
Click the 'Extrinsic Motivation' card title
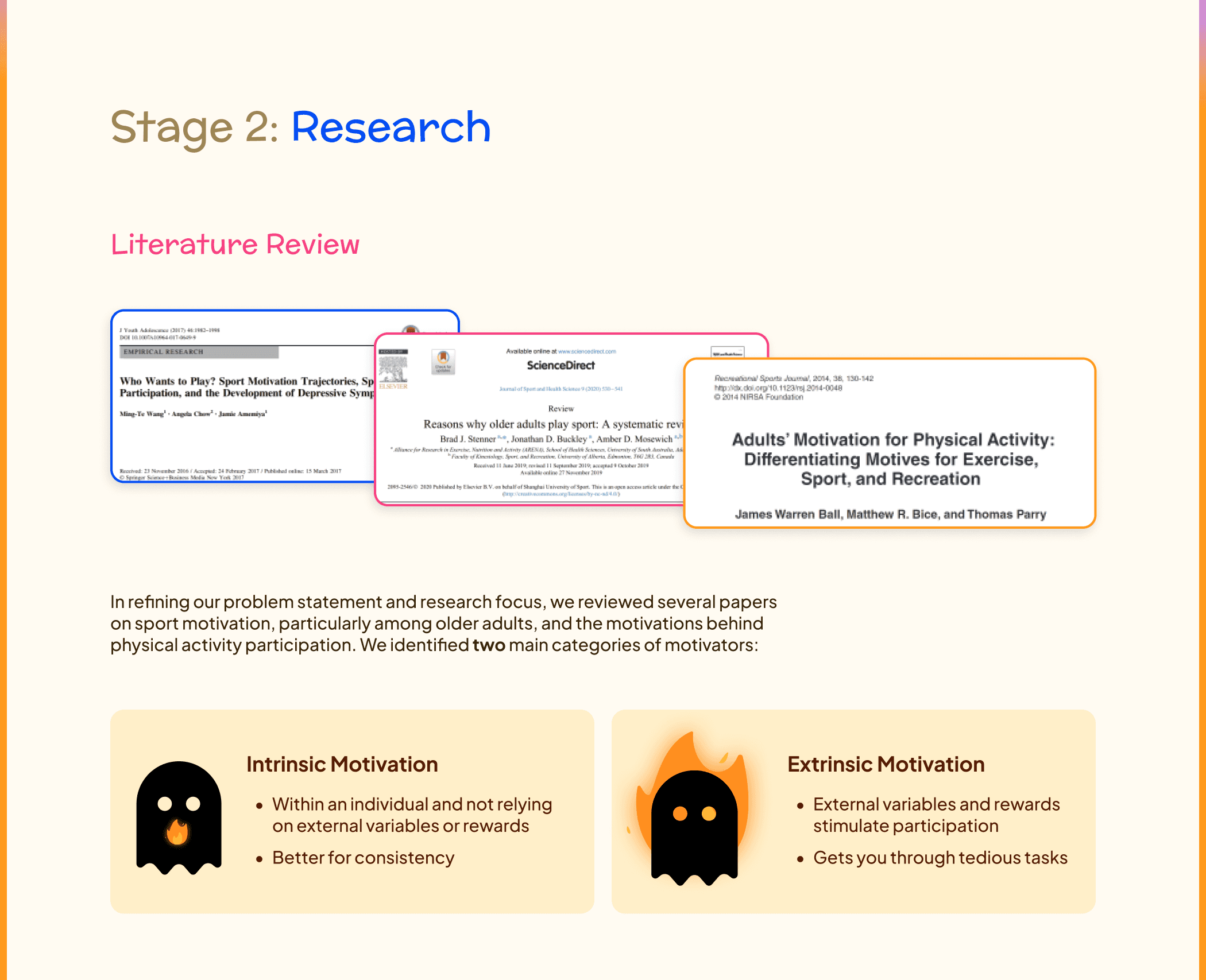[x=886, y=765]
